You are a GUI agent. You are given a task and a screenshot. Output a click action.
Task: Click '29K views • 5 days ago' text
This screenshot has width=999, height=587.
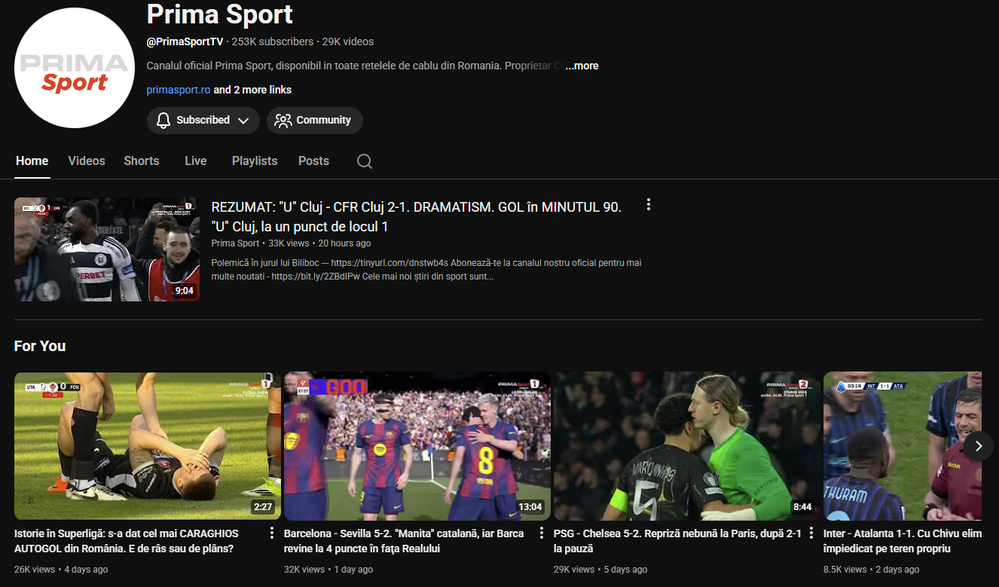click(x=600, y=570)
